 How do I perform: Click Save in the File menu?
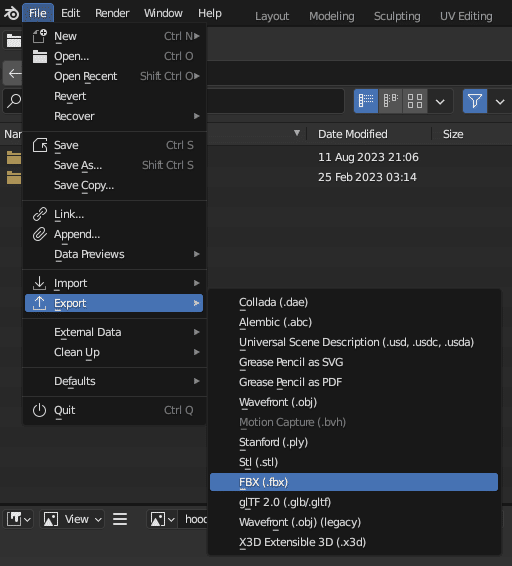click(x=114, y=145)
